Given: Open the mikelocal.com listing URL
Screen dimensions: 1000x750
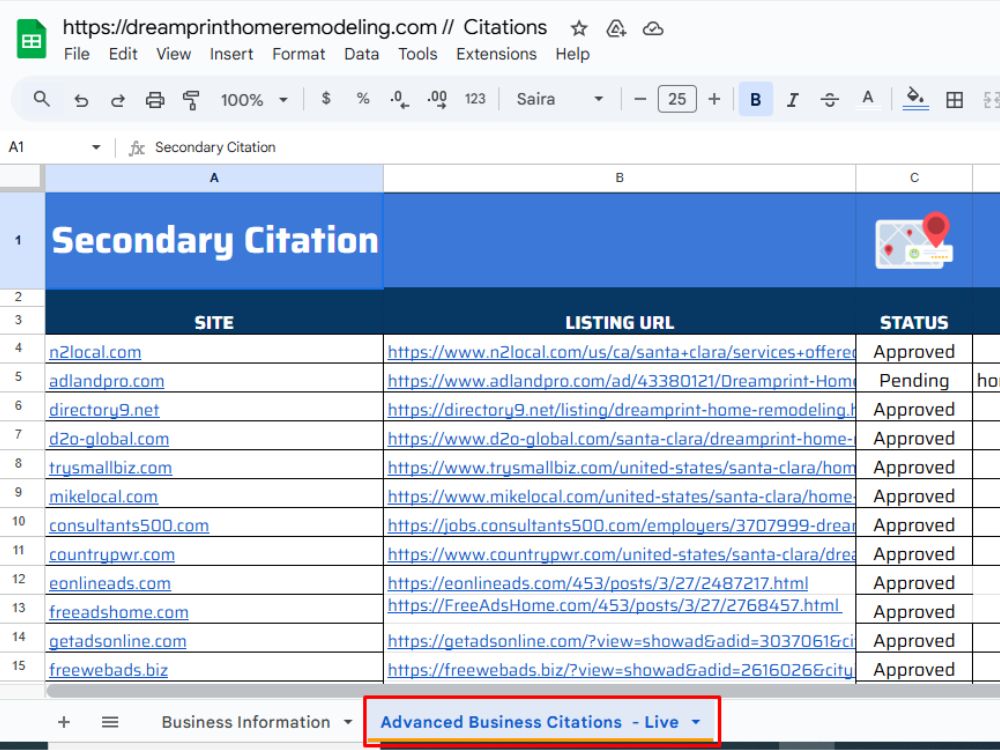Looking at the screenshot, I should tap(621, 496).
